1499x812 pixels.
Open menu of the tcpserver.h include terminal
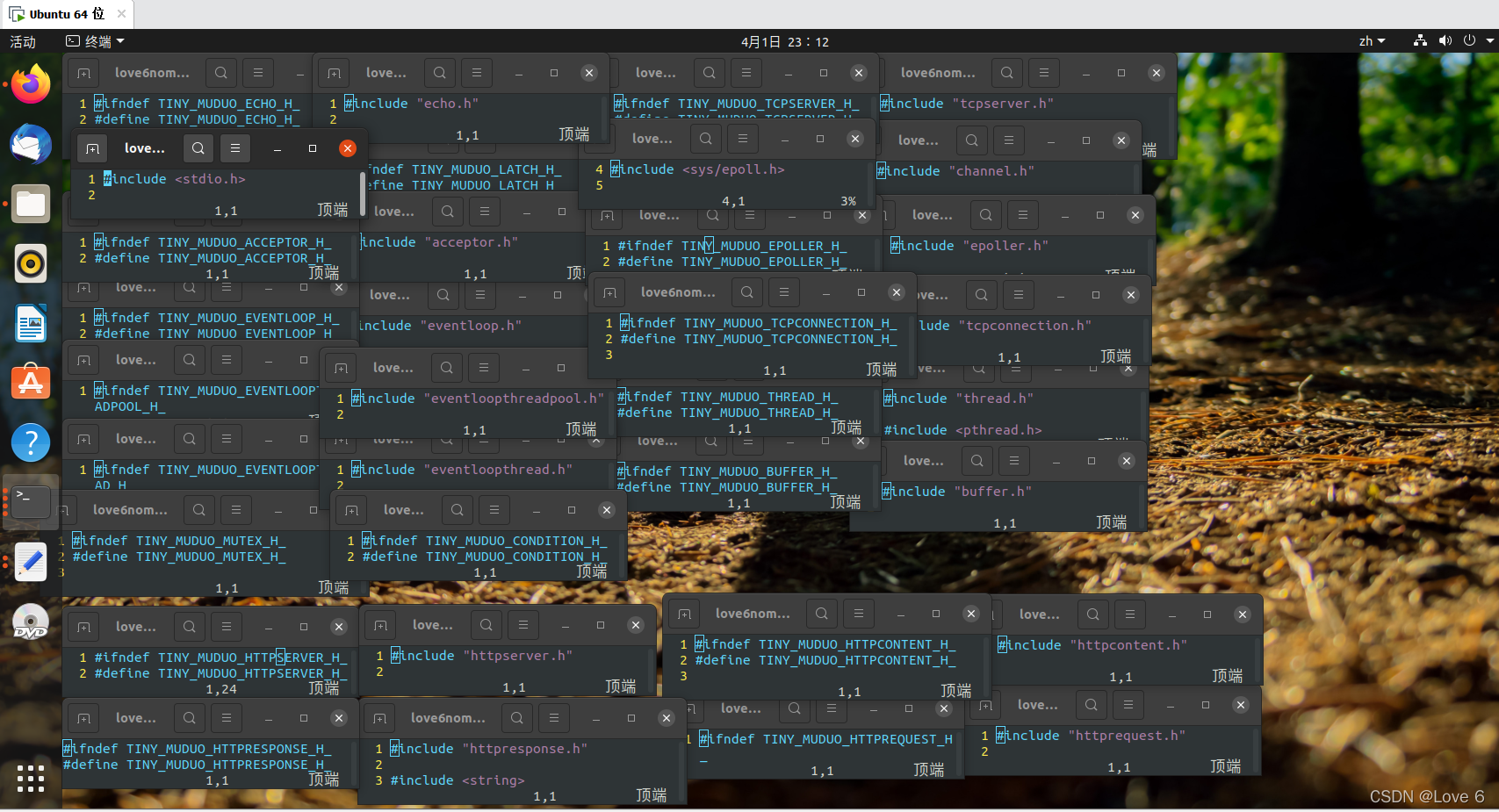[x=1044, y=73]
